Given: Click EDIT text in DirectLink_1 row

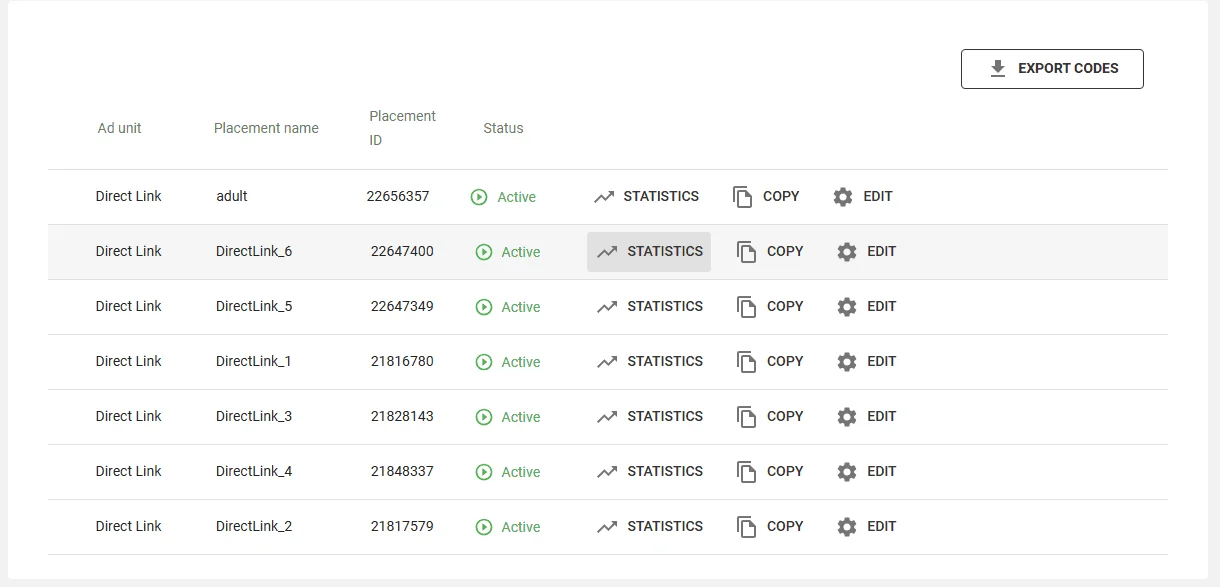Looking at the screenshot, I should pyautogui.click(x=881, y=361).
